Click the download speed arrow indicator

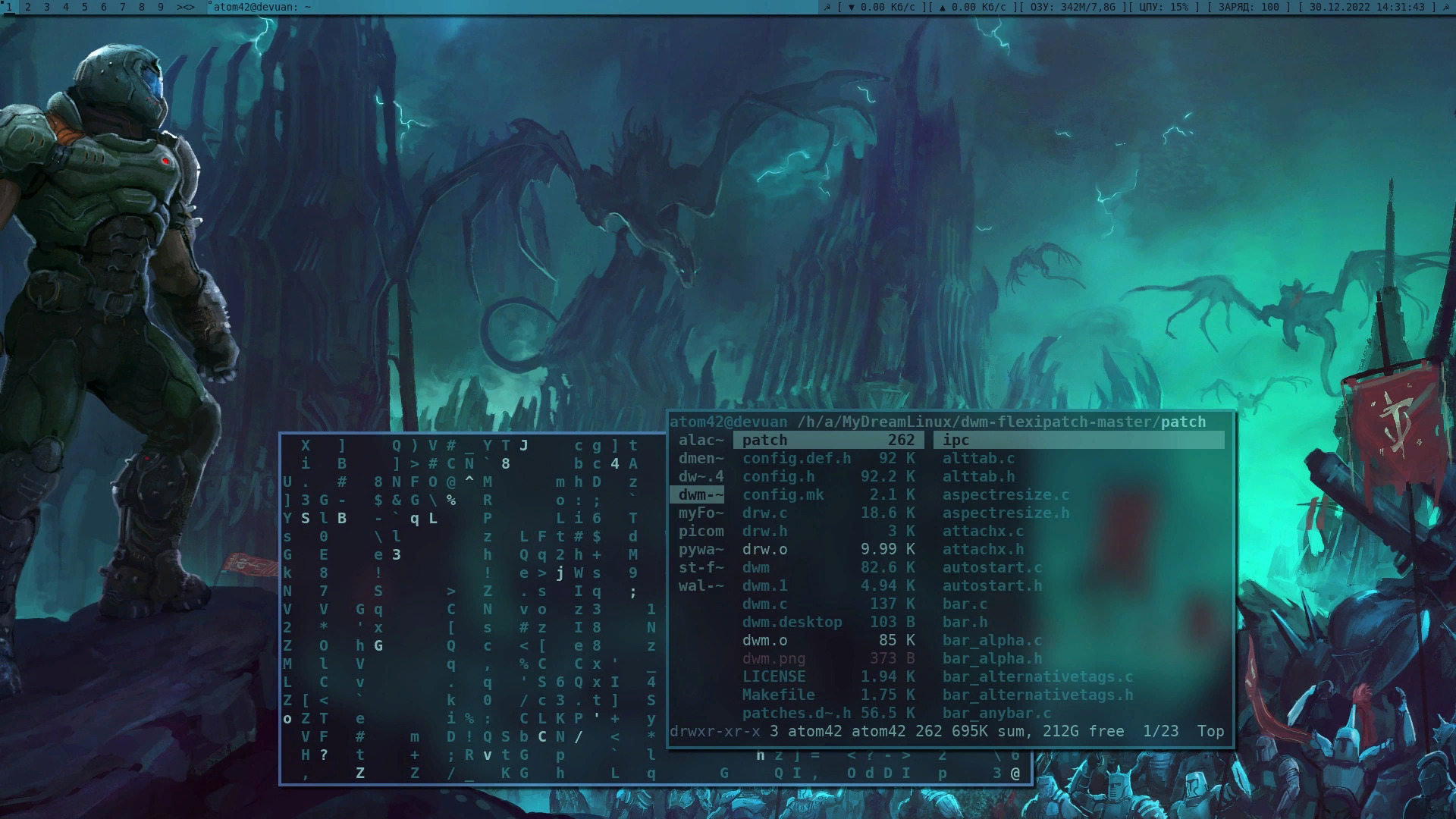pos(852,7)
